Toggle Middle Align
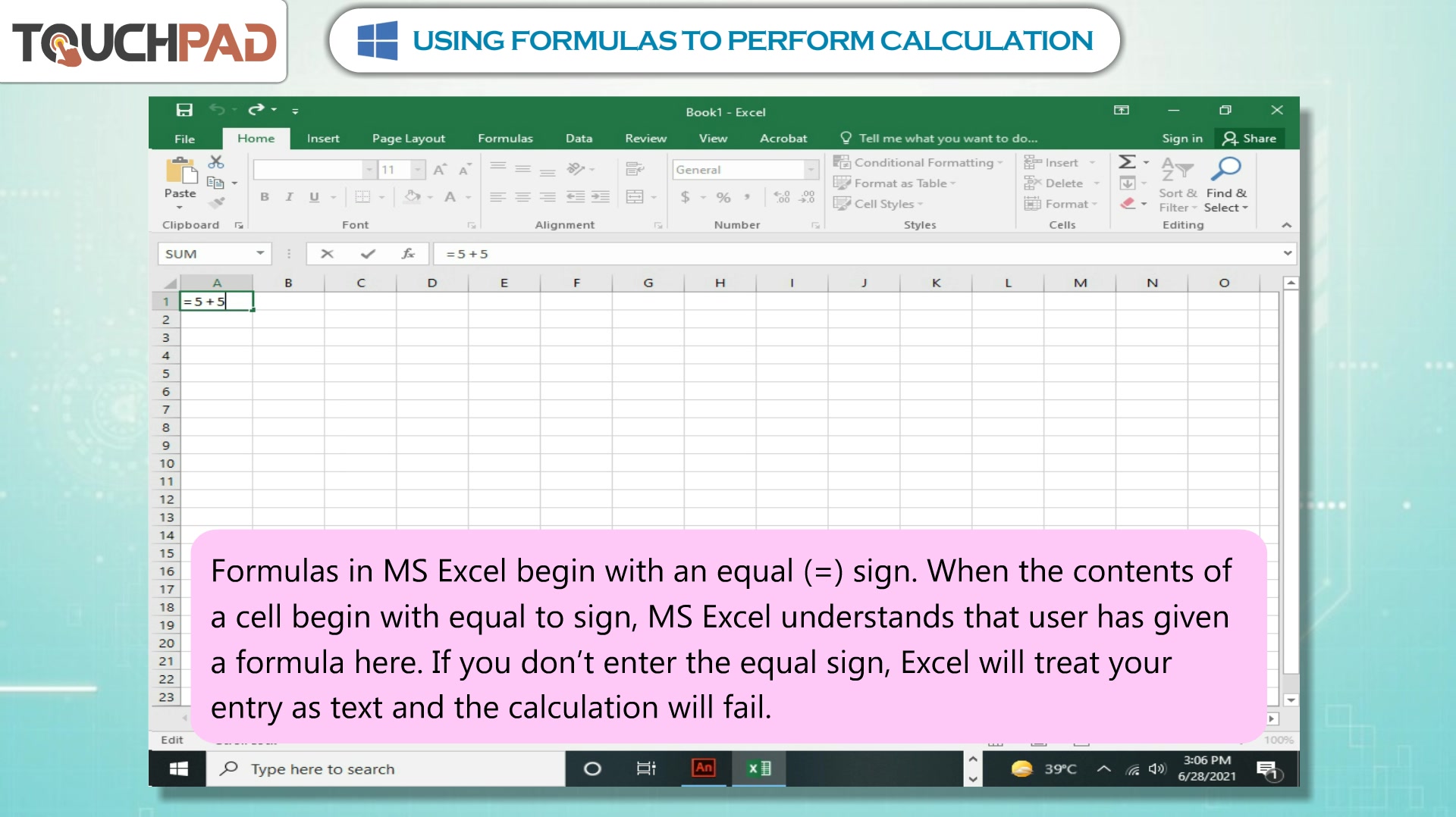1456x817 pixels. (522, 169)
